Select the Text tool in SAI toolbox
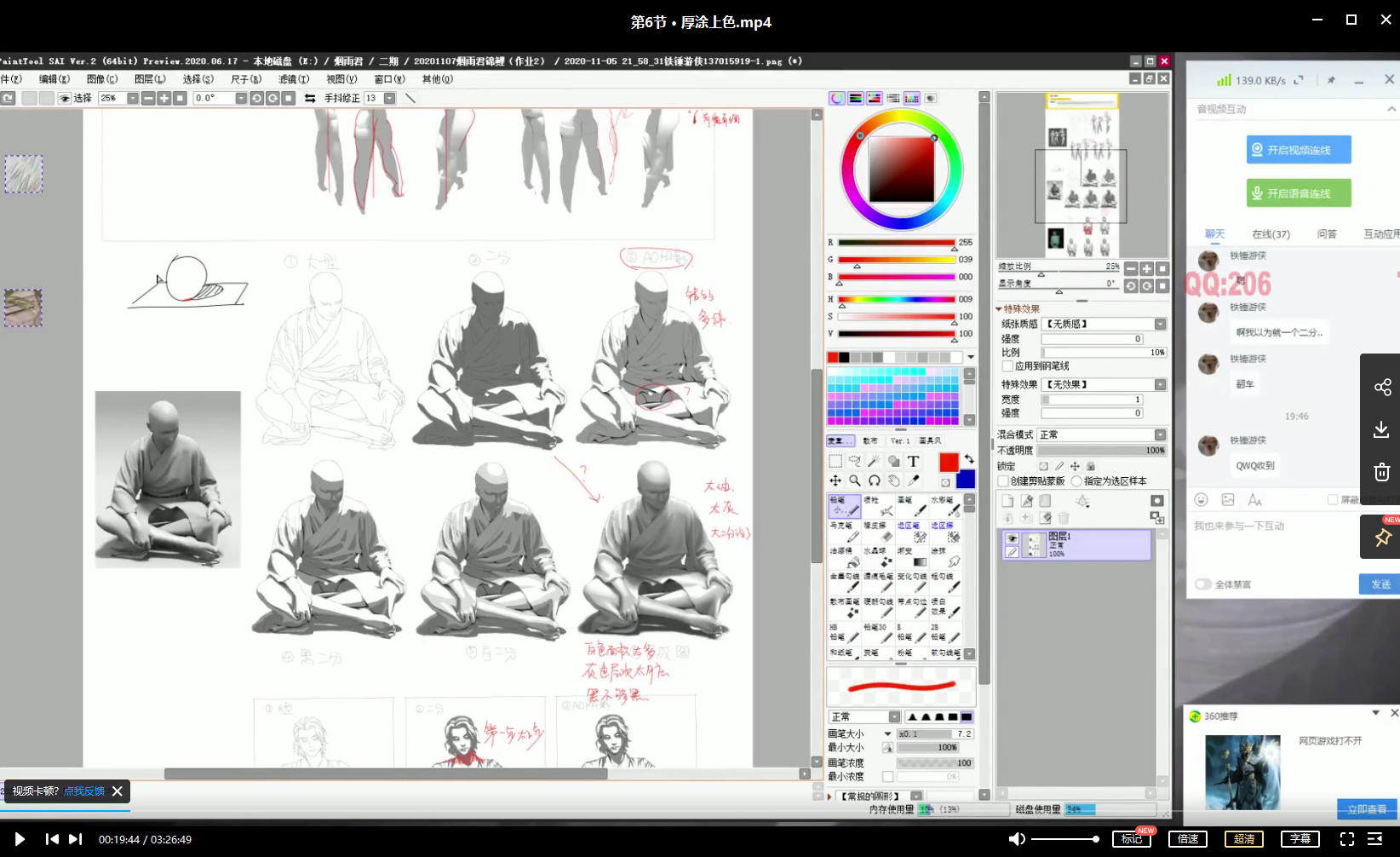 (x=913, y=462)
